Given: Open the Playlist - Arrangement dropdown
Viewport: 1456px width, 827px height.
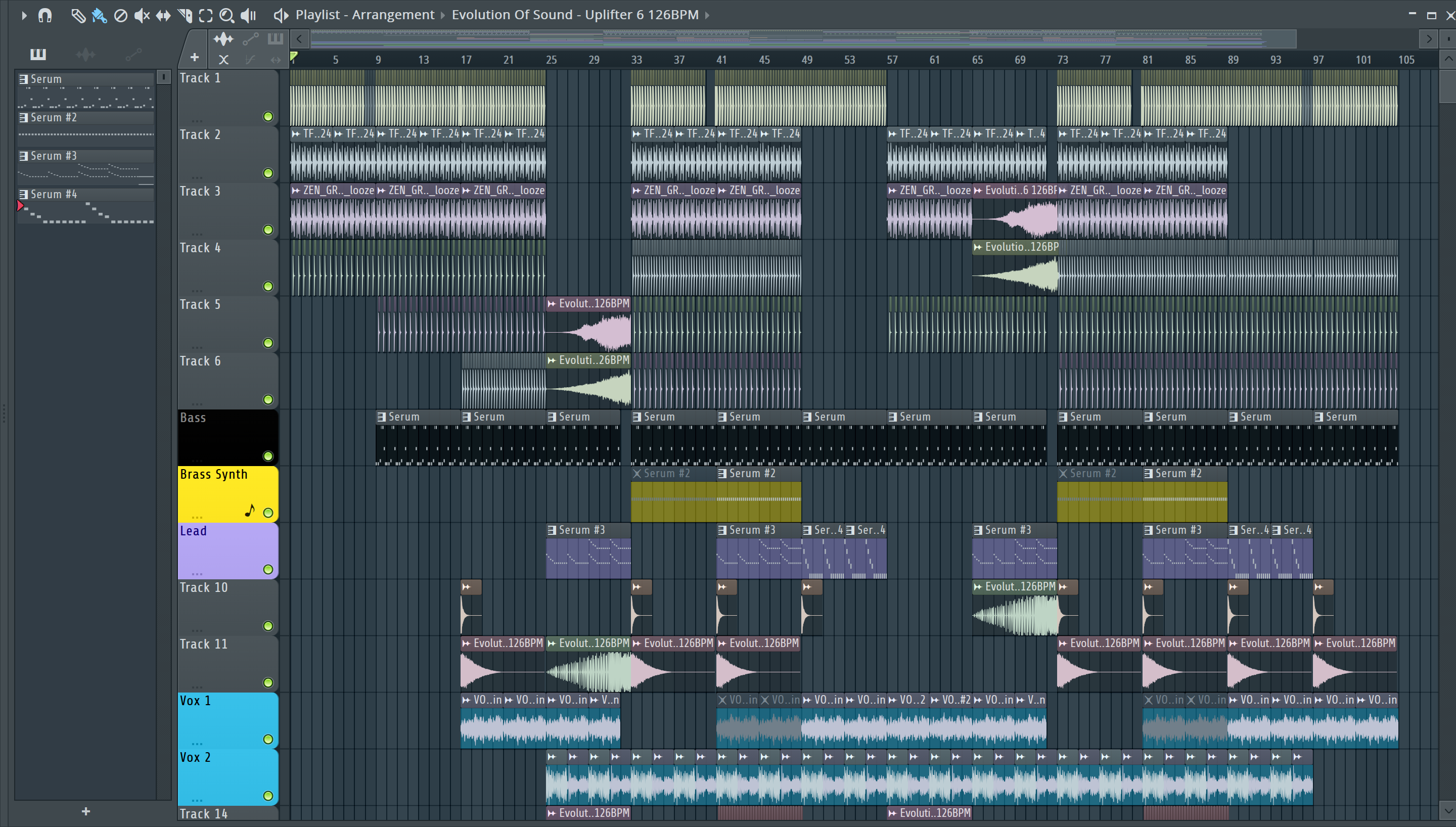Looking at the screenshot, I should tap(365, 15).
